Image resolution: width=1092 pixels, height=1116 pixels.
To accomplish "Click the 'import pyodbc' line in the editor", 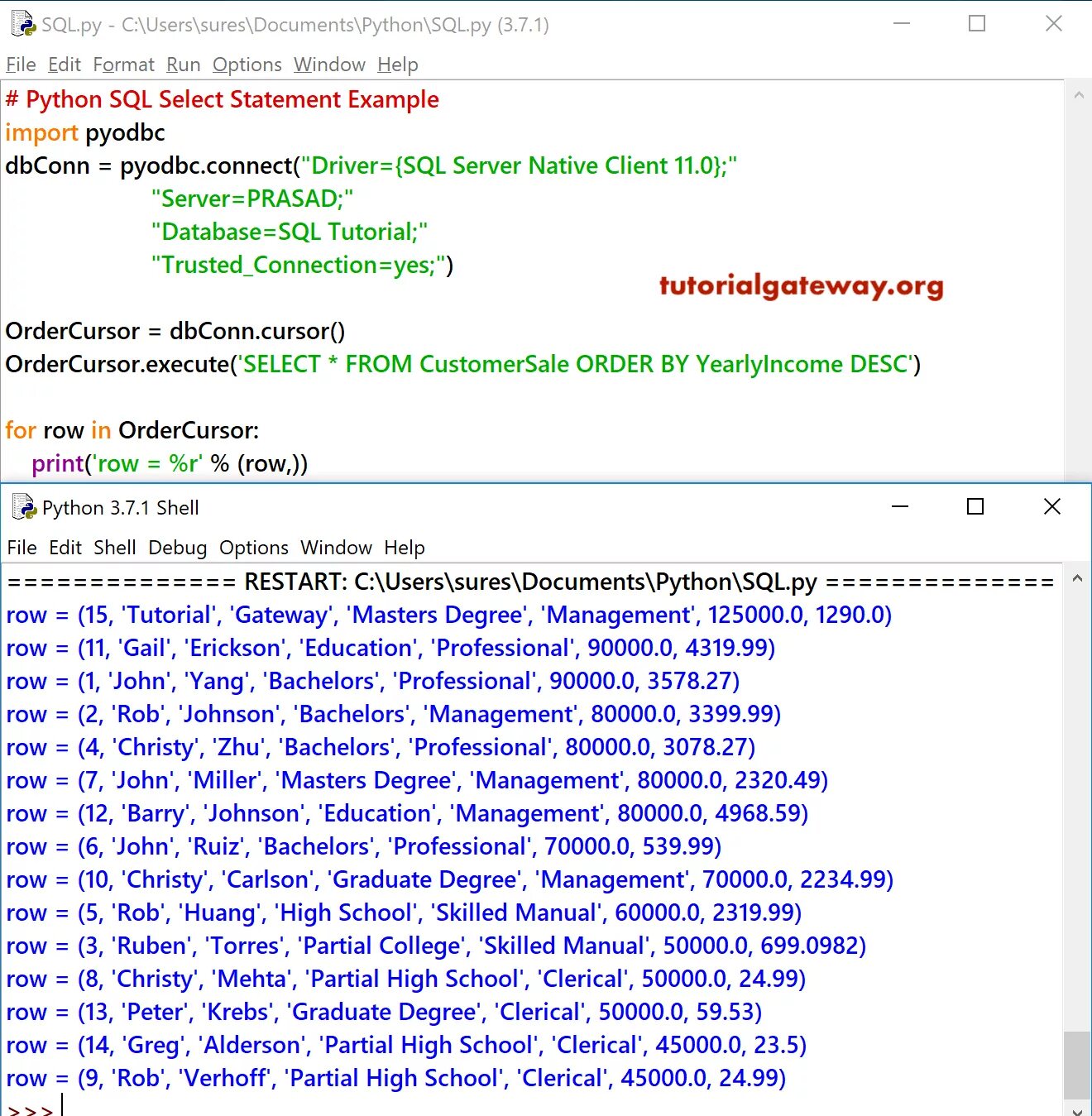I will point(84,132).
